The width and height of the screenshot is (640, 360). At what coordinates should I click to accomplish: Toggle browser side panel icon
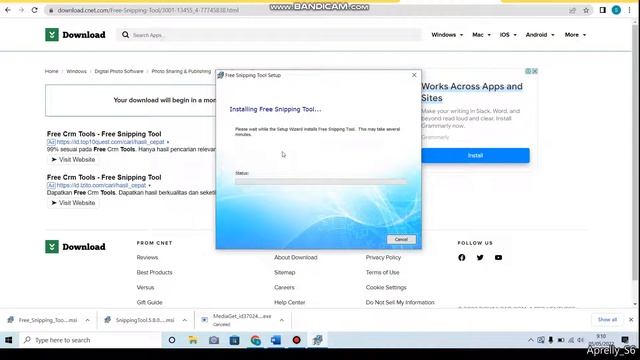pos(602,10)
